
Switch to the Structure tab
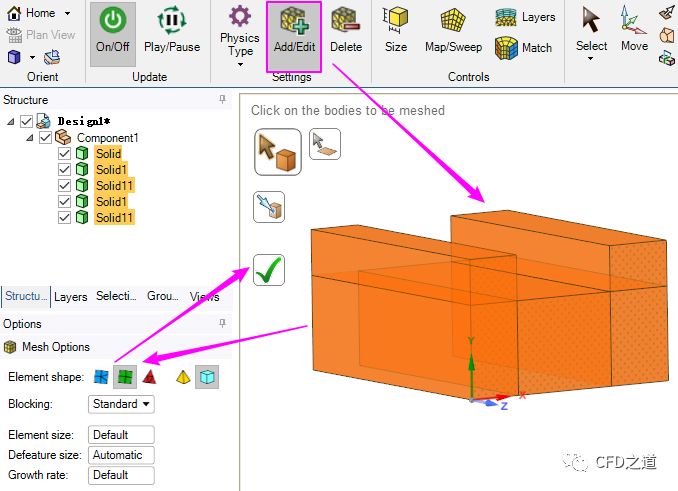tap(26, 297)
